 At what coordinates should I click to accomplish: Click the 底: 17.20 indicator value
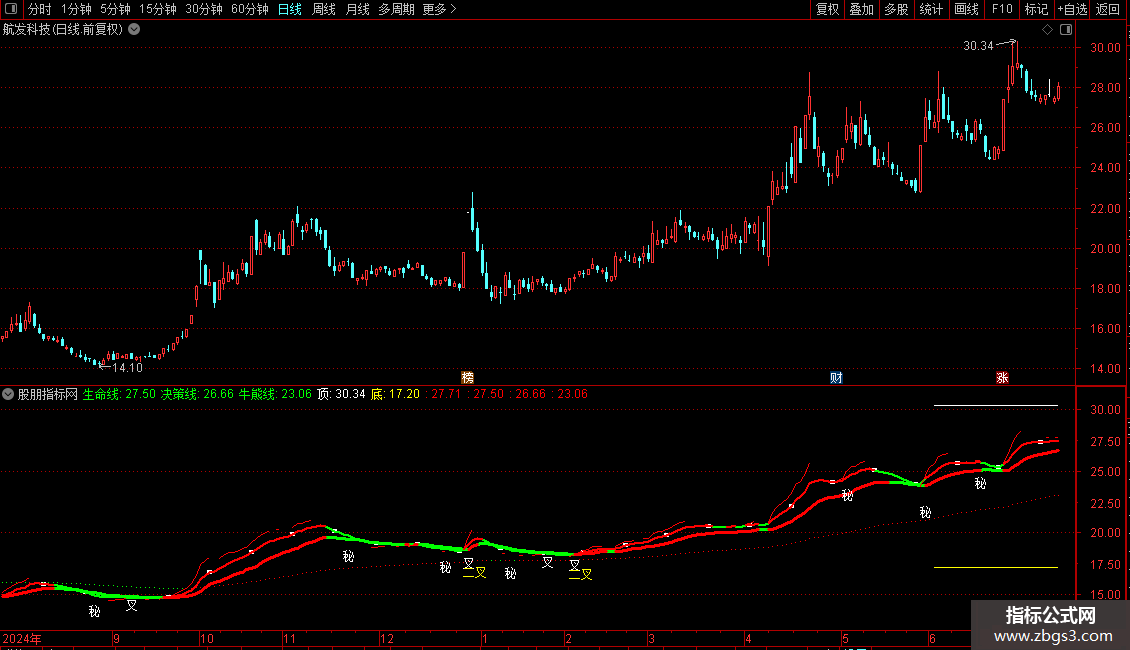395,394
